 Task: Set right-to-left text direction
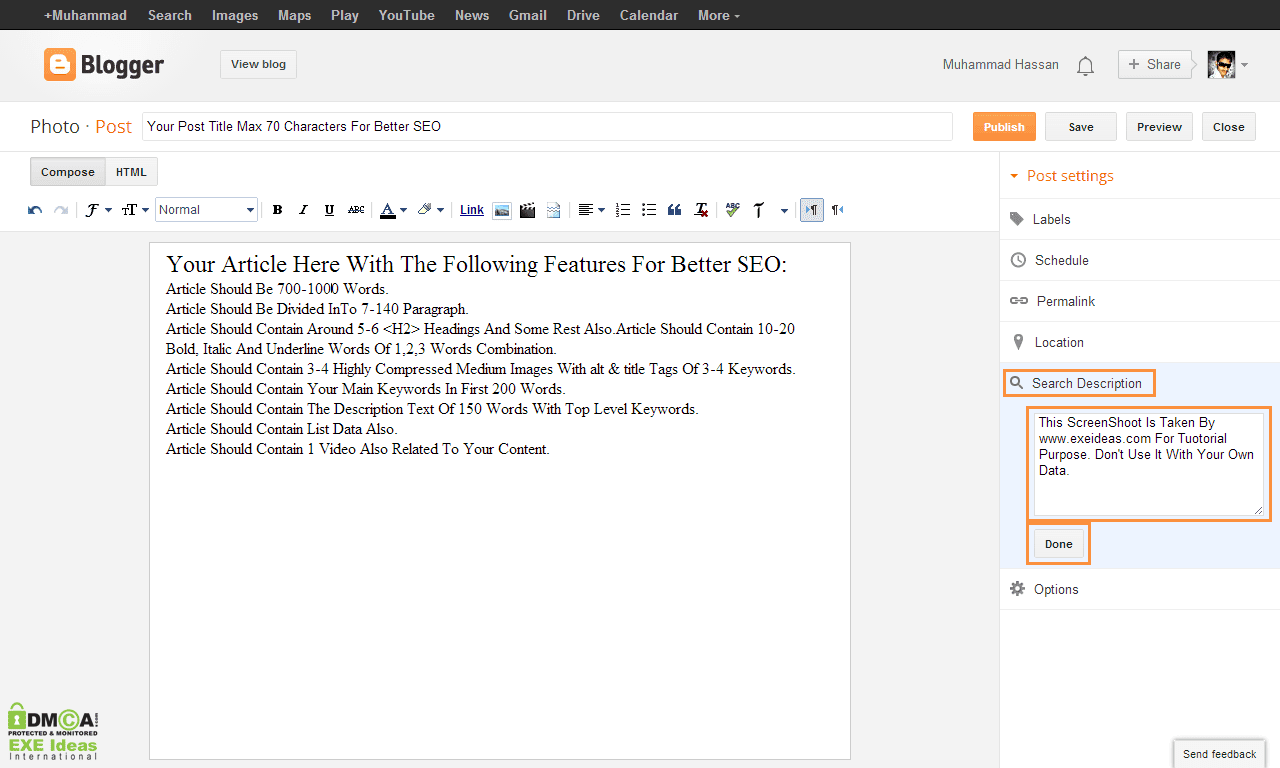pos(838,210)
